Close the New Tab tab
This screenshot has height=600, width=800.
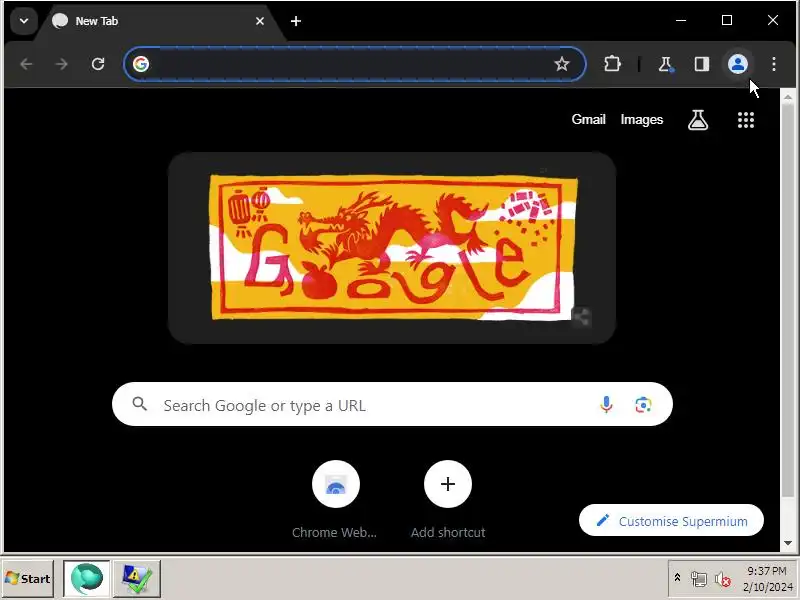point(260,21)
